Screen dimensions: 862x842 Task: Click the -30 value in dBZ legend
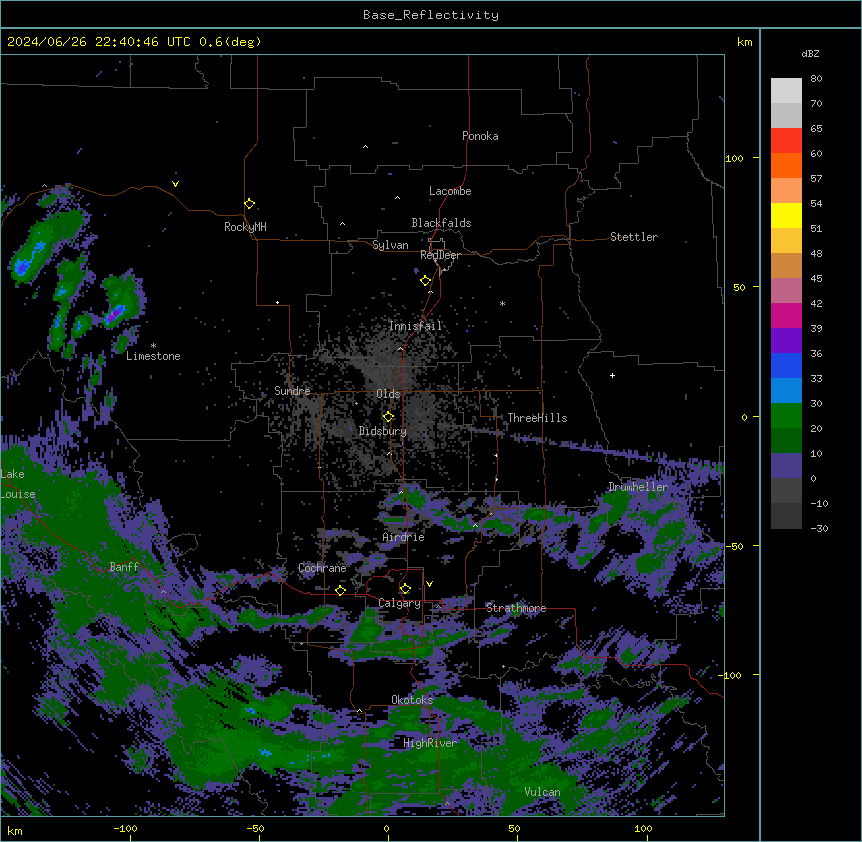tap(819, 528)
